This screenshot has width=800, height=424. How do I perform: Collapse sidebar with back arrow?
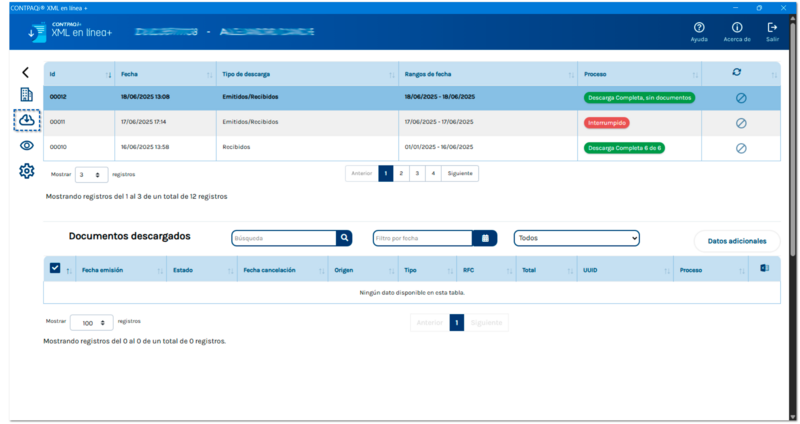(26, 72)
